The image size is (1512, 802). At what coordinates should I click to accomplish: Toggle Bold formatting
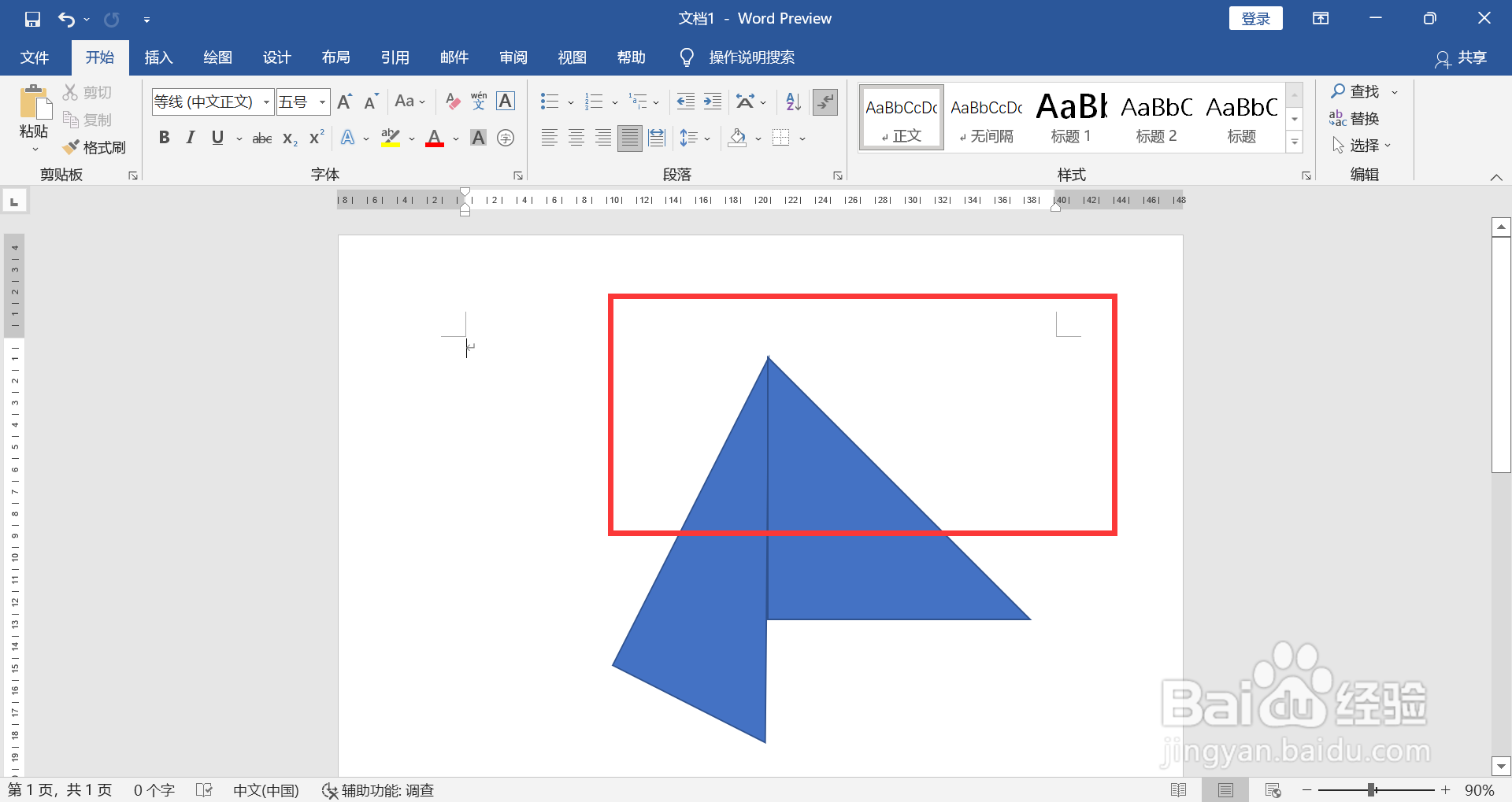pos(164,138)
